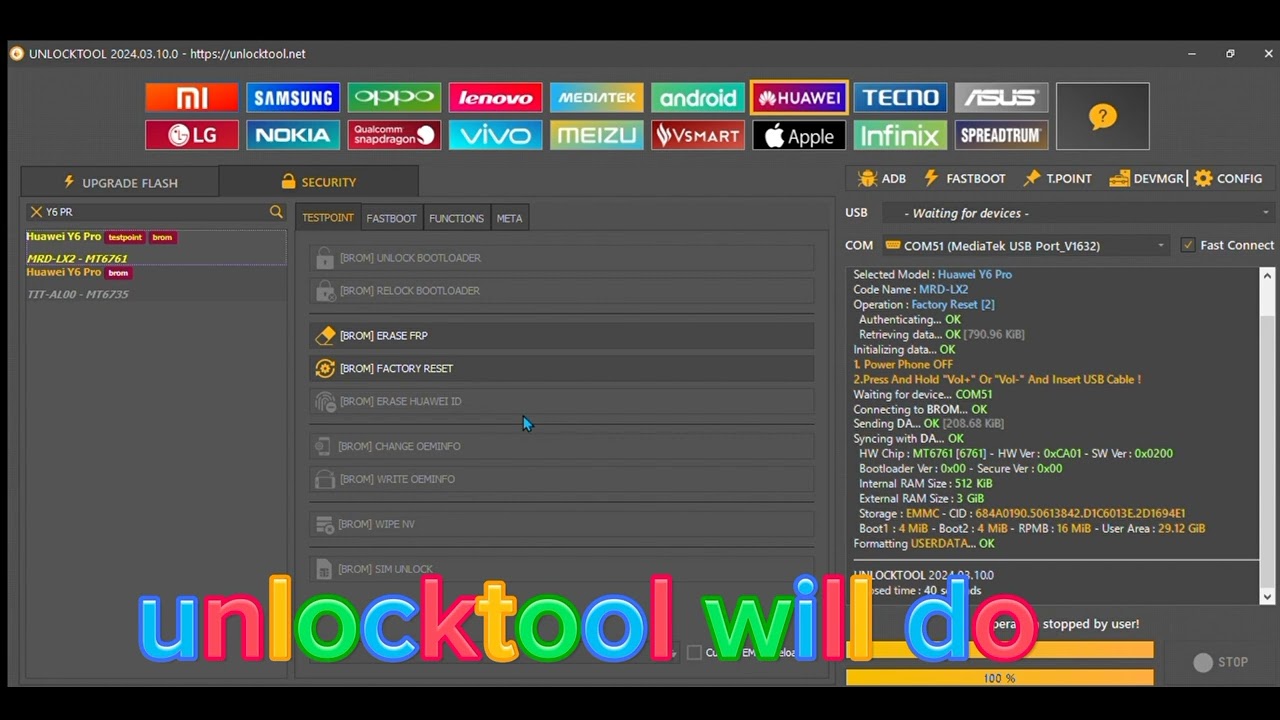The width and height of the screenshot is (1280, 720).
Task: Choose the Spreadtrum chipset tile
Action: point(1001,135)
